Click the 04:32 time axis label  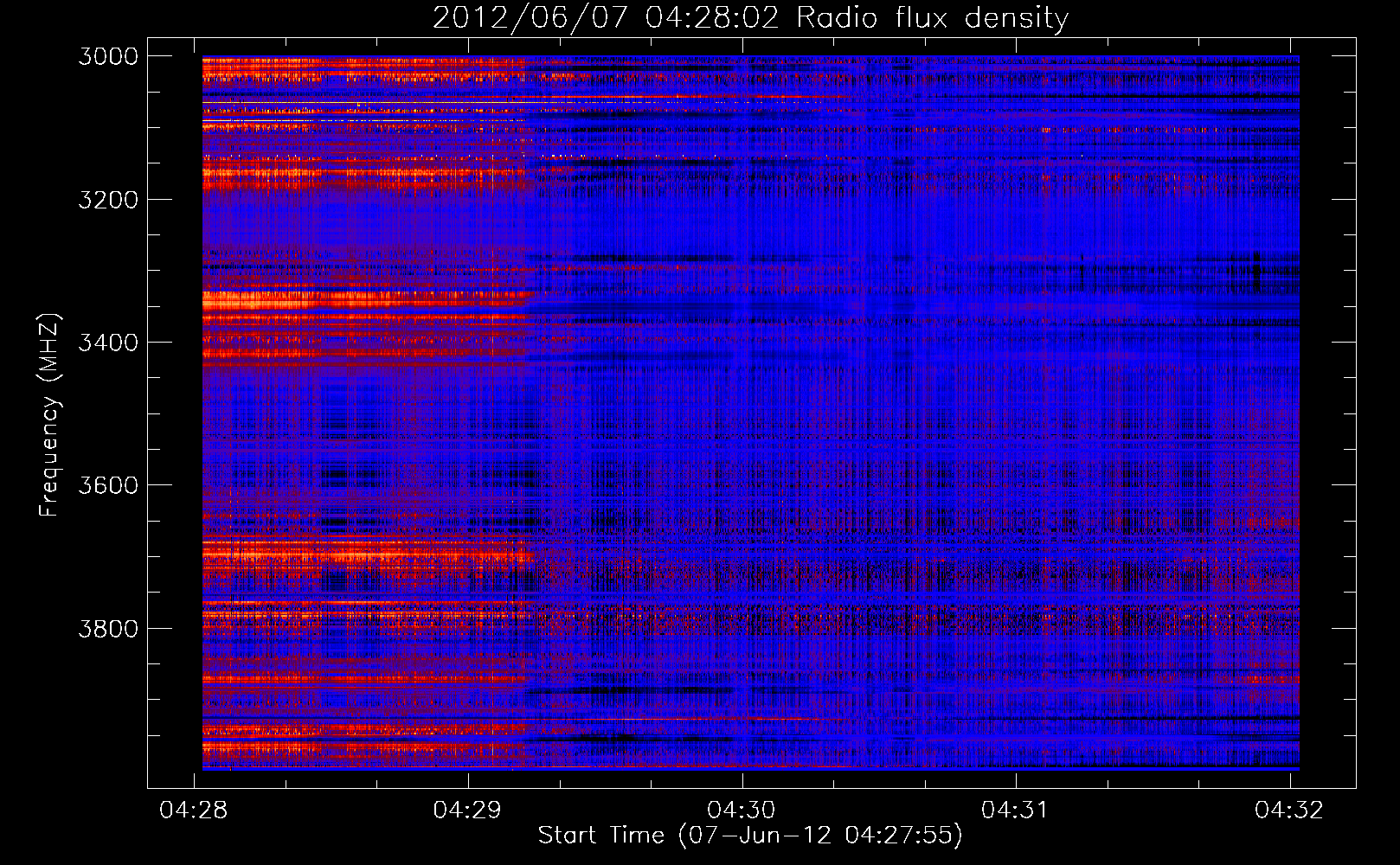tap(1289, 810)
